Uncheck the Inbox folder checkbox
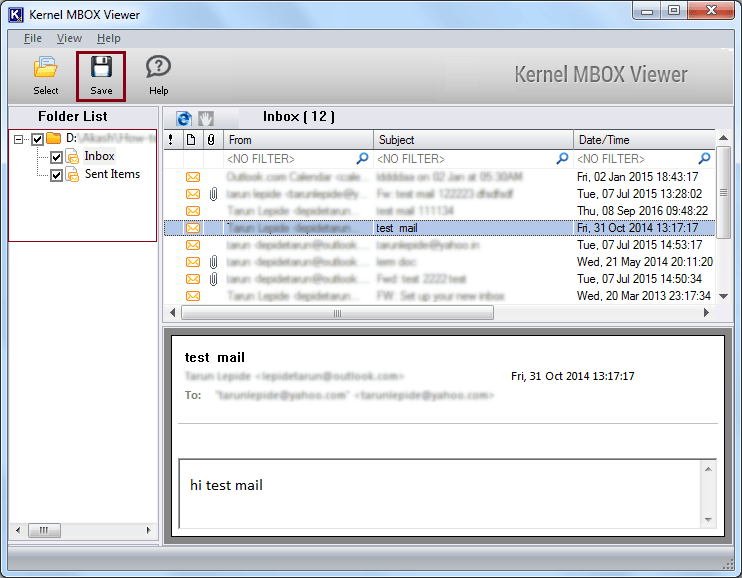This screenshot has height=578, width=742. point(56,157)
